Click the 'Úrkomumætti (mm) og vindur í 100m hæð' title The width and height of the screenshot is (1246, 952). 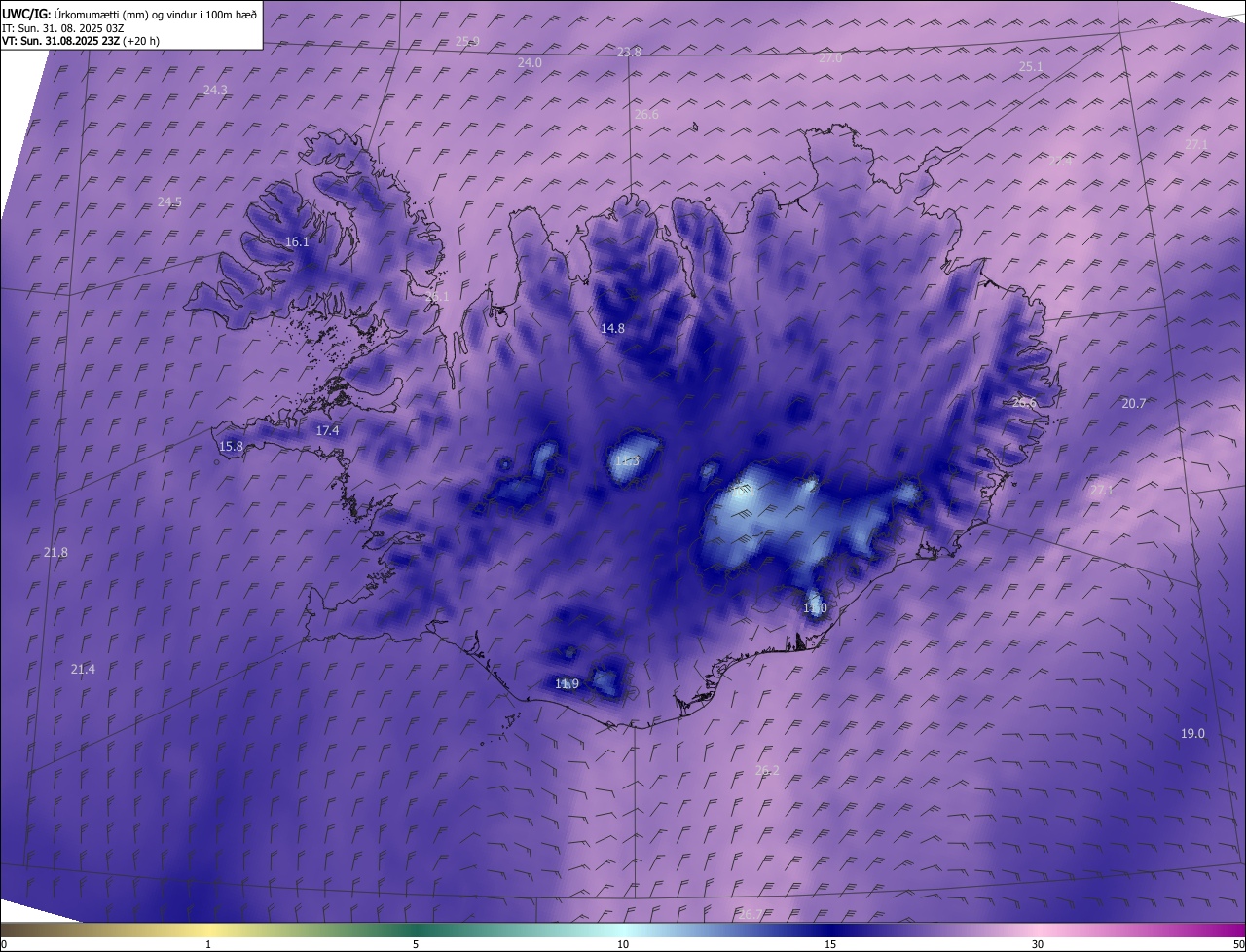(156, 13)
